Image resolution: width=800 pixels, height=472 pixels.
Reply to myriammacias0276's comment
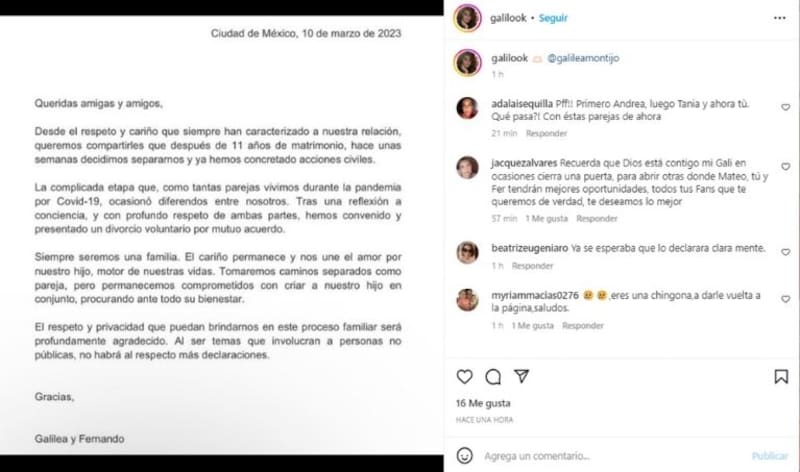(583, 326)
